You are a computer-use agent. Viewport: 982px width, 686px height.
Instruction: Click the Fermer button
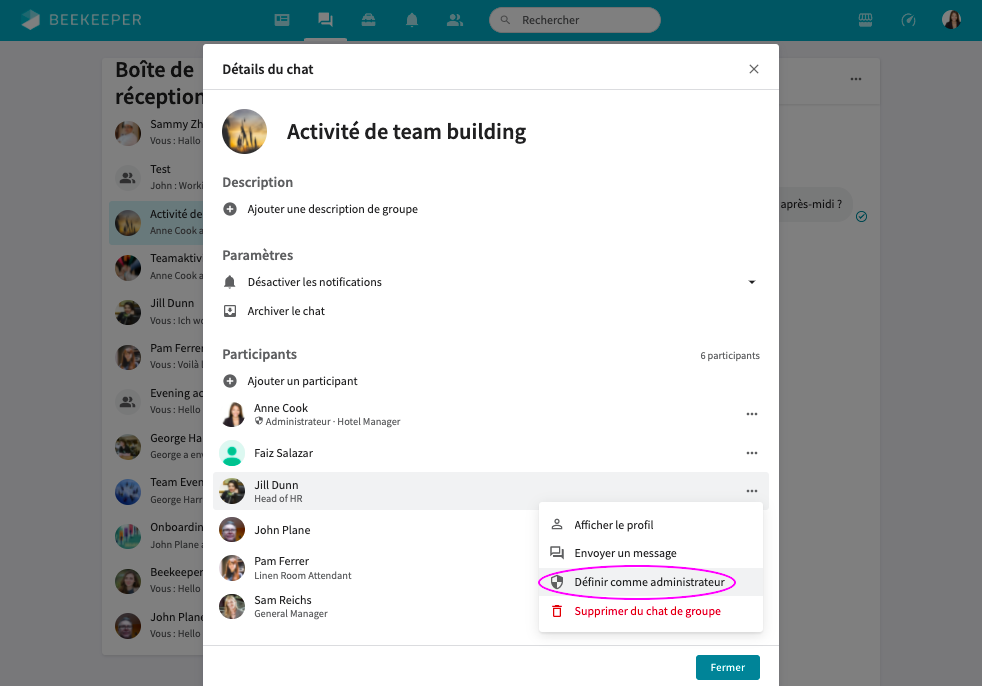pos(727,667)
